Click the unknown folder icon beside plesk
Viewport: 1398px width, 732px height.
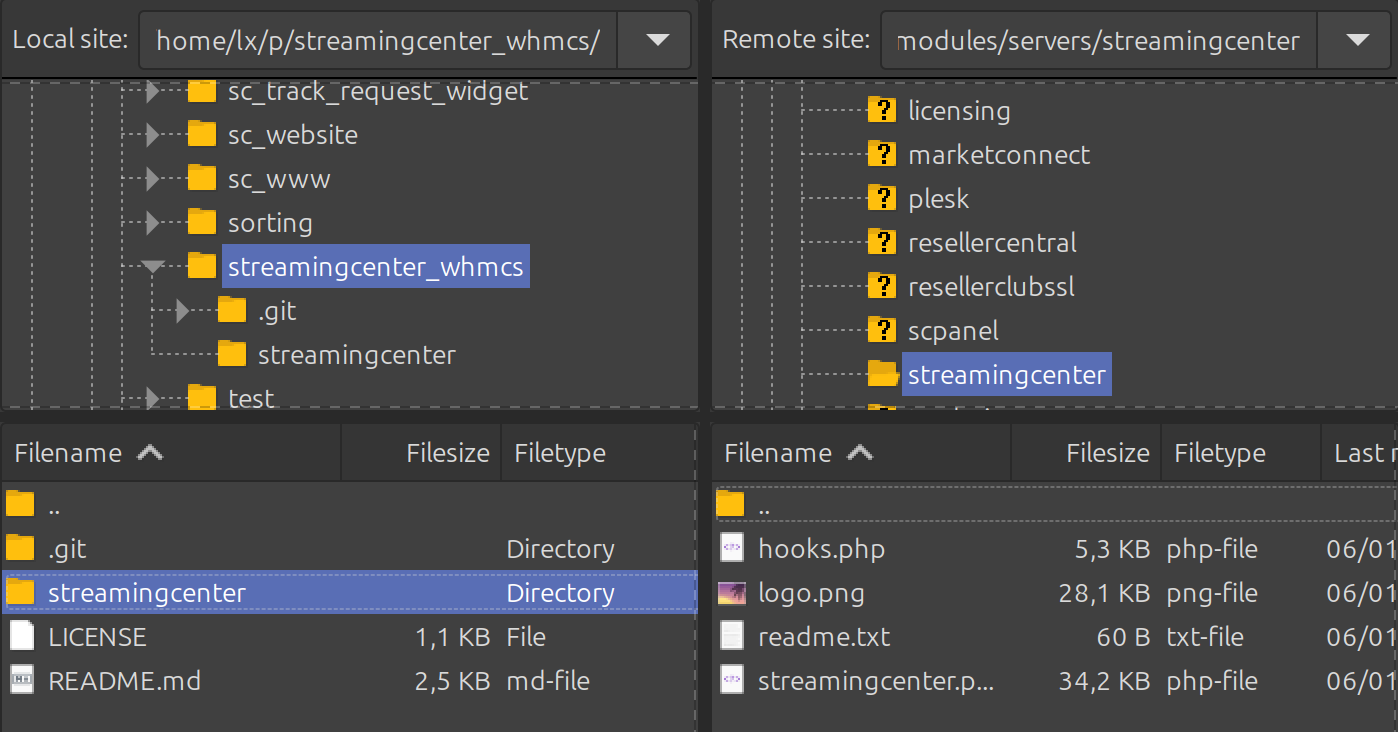coord(882,199)
